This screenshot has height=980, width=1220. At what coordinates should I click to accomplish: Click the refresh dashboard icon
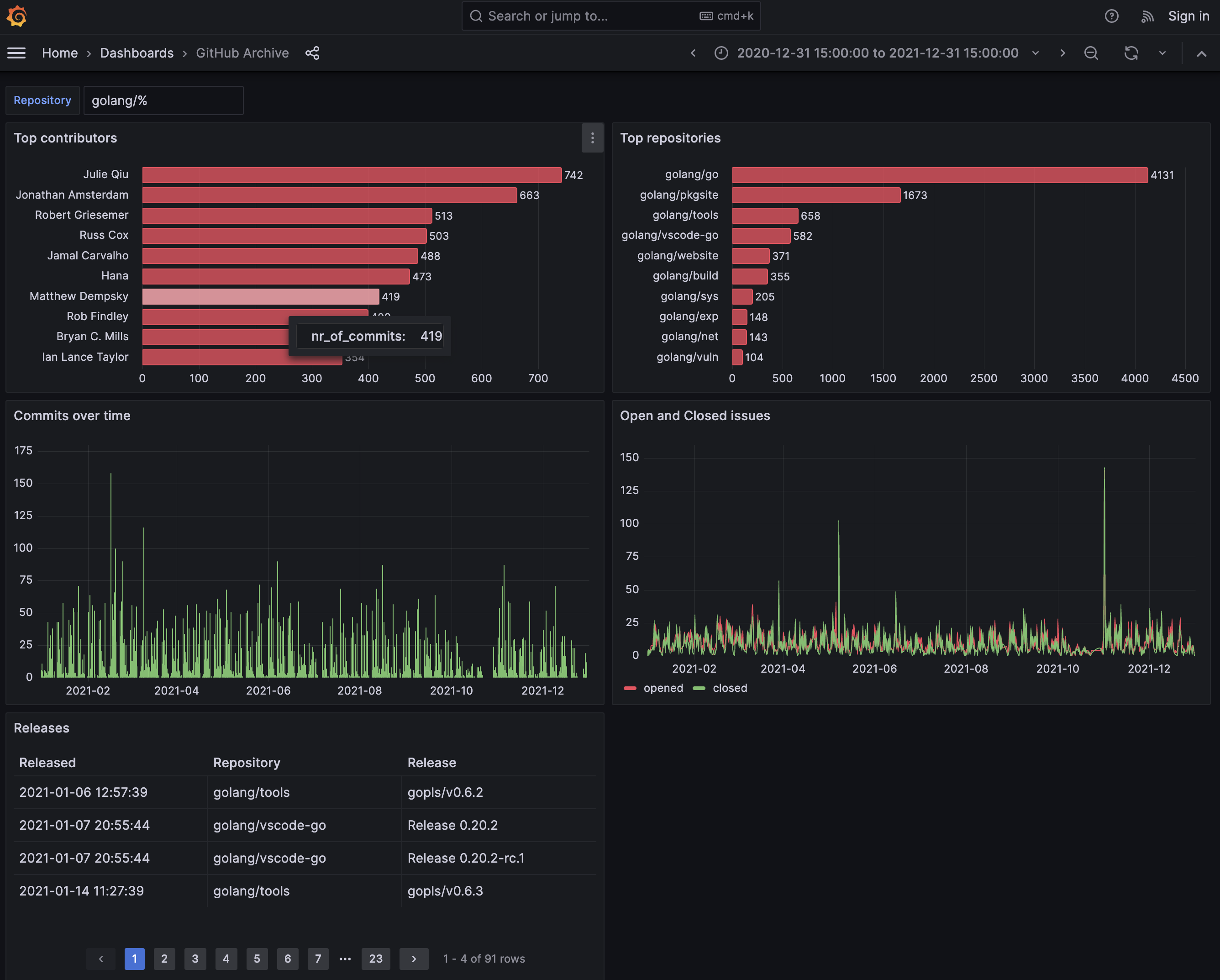(1131, 53)
